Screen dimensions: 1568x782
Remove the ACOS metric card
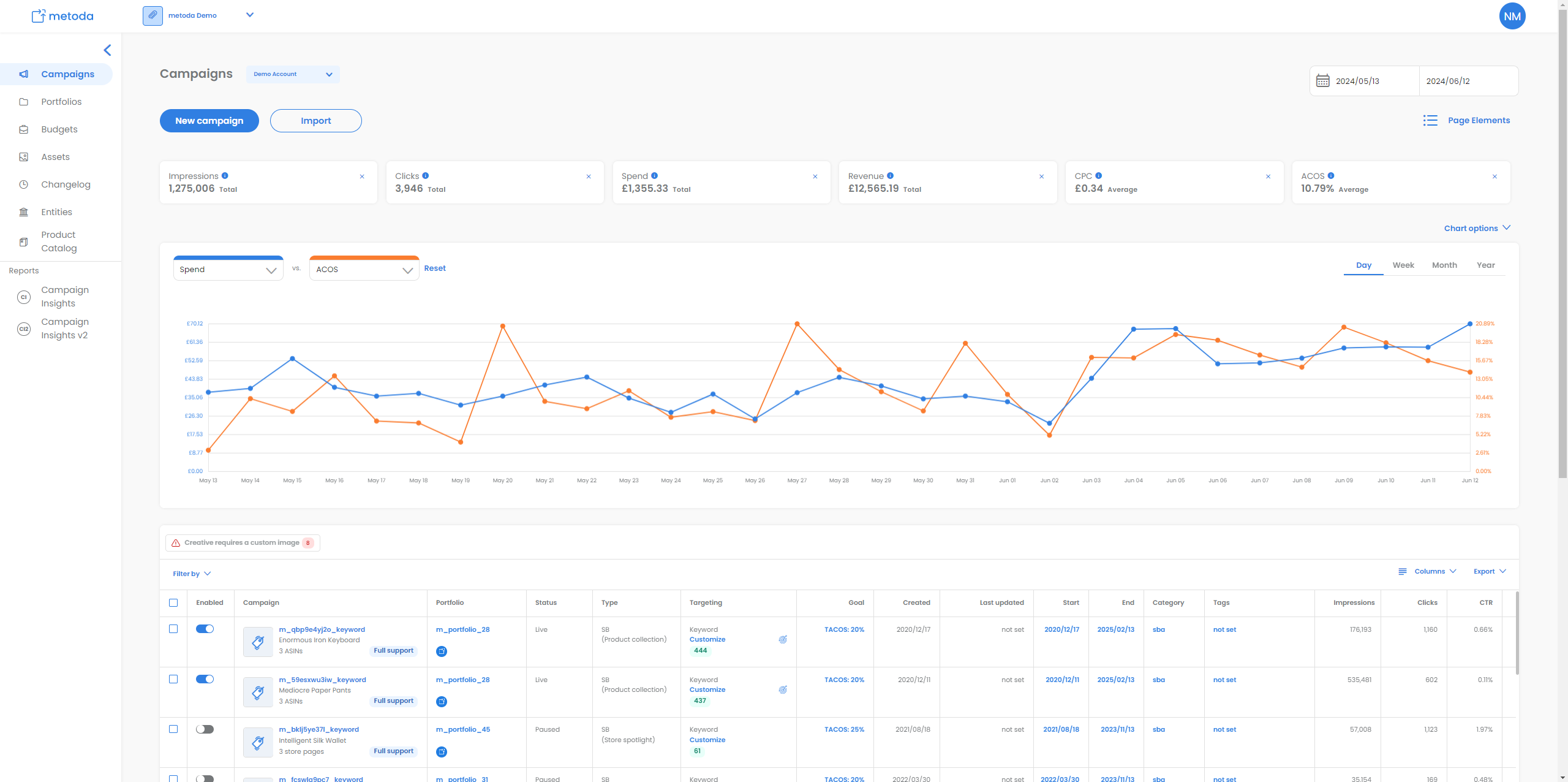click(1494, 177)
